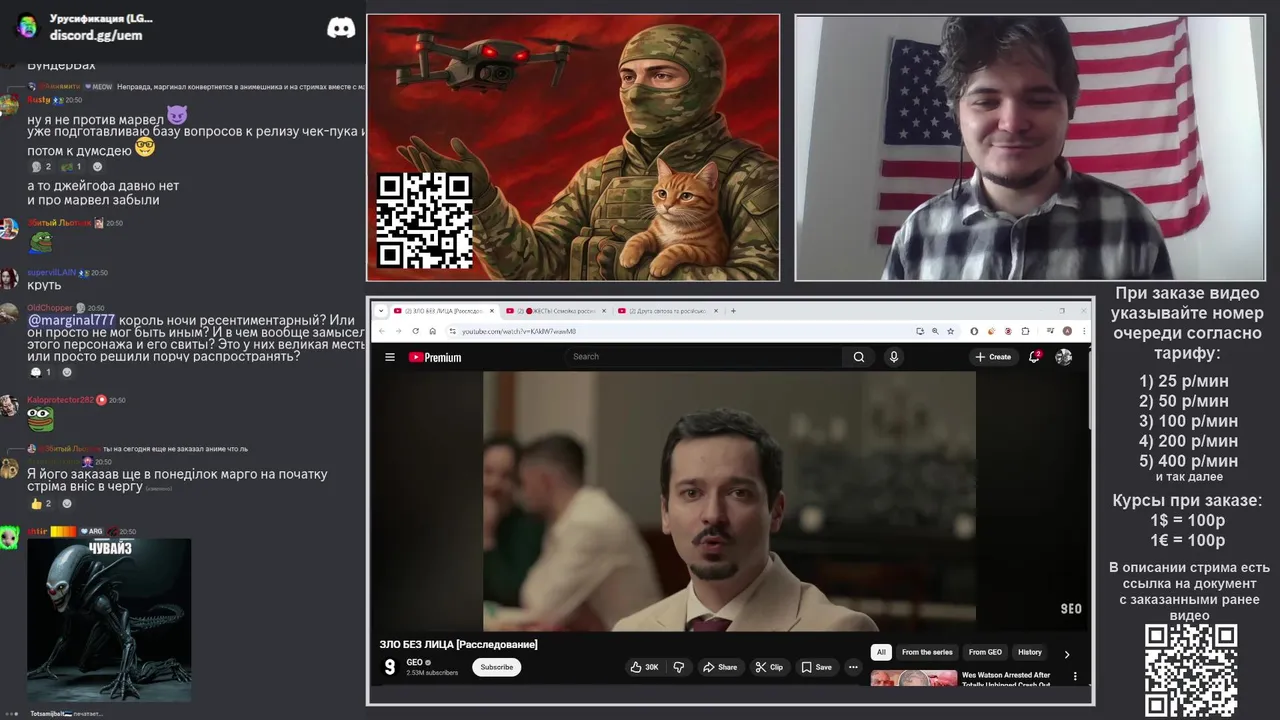The width and height of the screenshot is (1280, 720).
Task: Open Wes Watson Arrested video title
Action: [1006, 679]
